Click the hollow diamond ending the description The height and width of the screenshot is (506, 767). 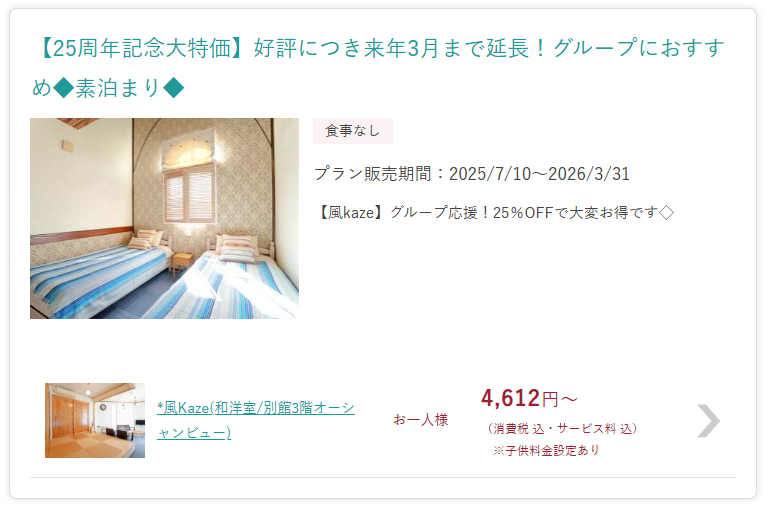666,212
